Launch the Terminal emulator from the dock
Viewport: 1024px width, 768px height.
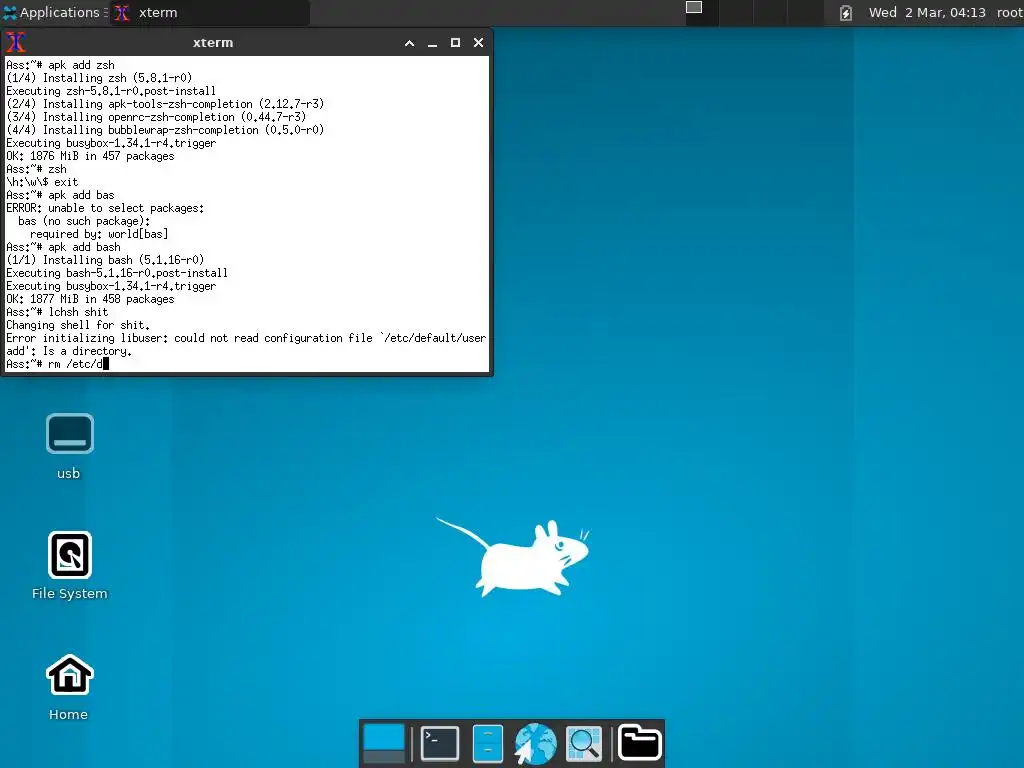tap(440, 743)
